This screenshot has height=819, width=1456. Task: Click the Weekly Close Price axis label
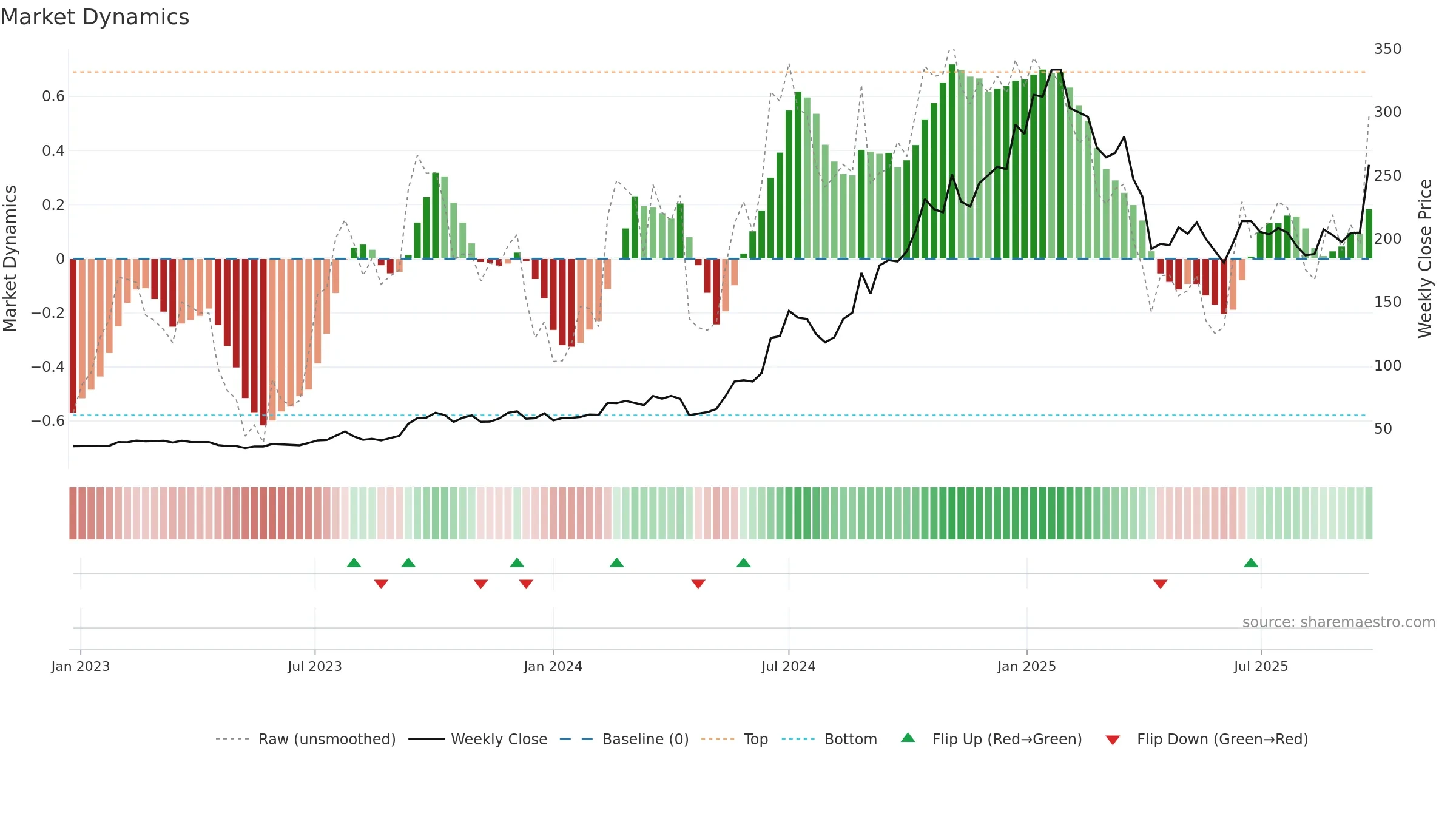(x=1425, y=258)
